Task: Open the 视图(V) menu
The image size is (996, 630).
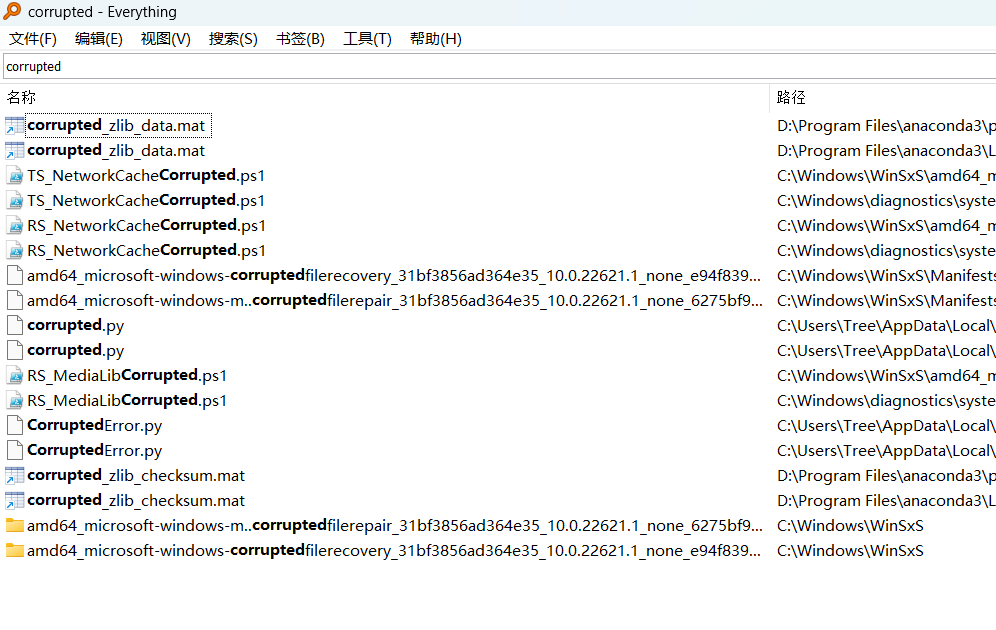Action: 166,39
